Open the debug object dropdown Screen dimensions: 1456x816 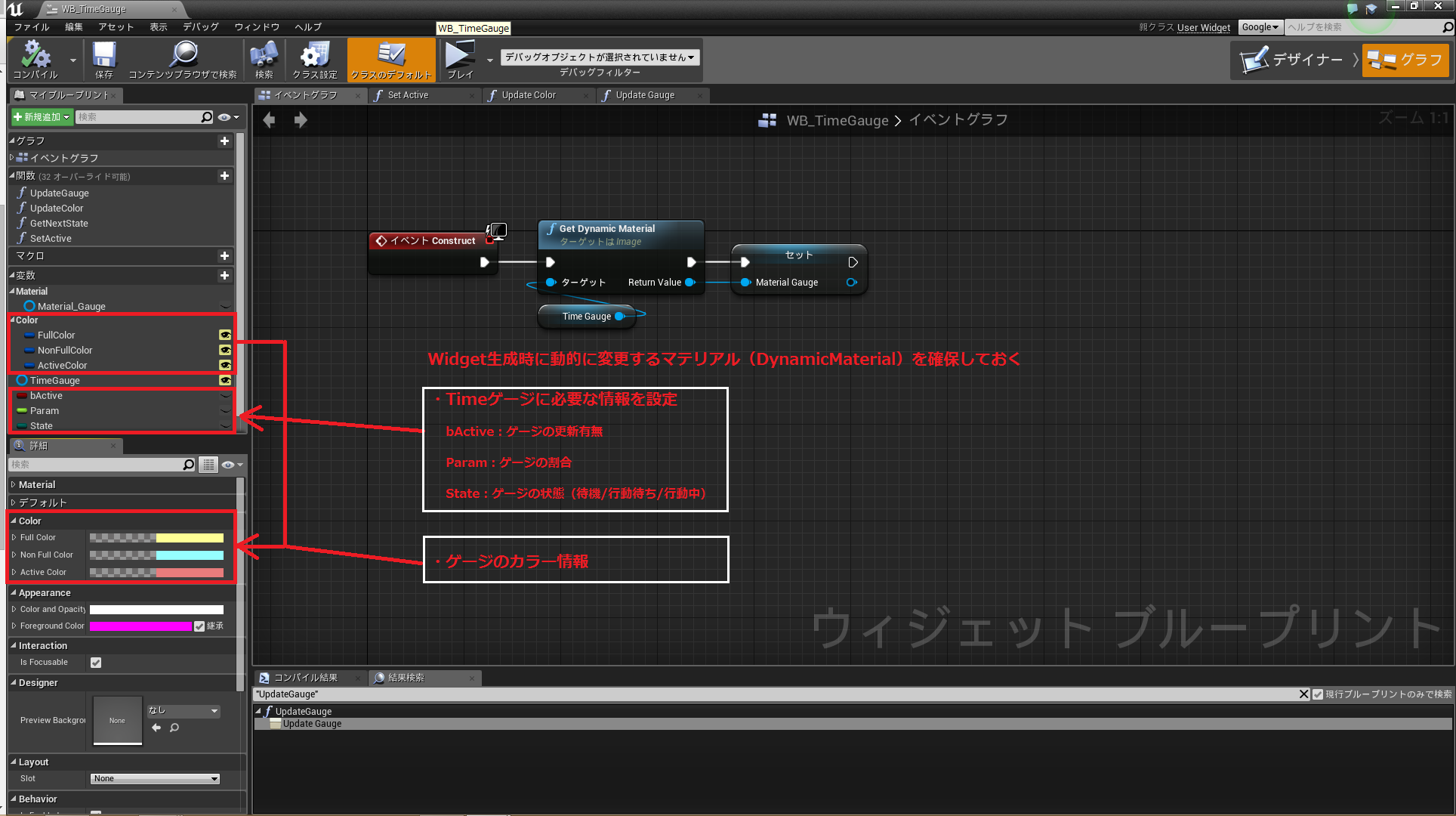600,57
